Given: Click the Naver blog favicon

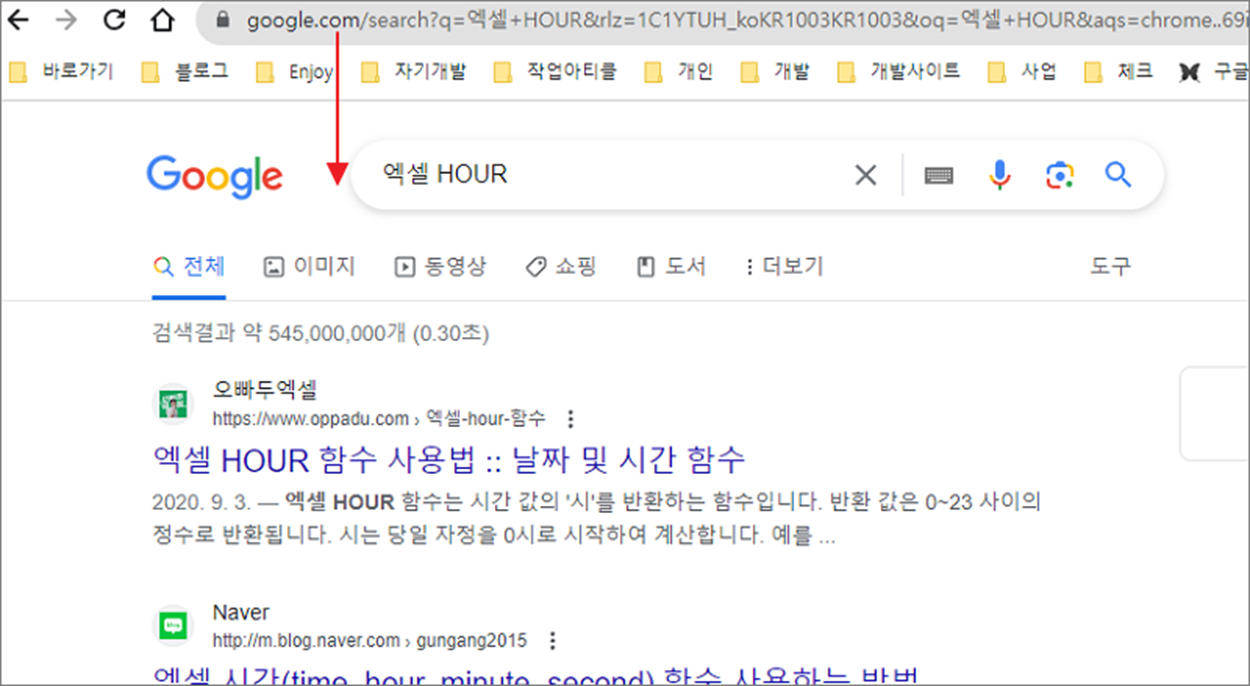Looking at the screenshot, I should point(173,626).
